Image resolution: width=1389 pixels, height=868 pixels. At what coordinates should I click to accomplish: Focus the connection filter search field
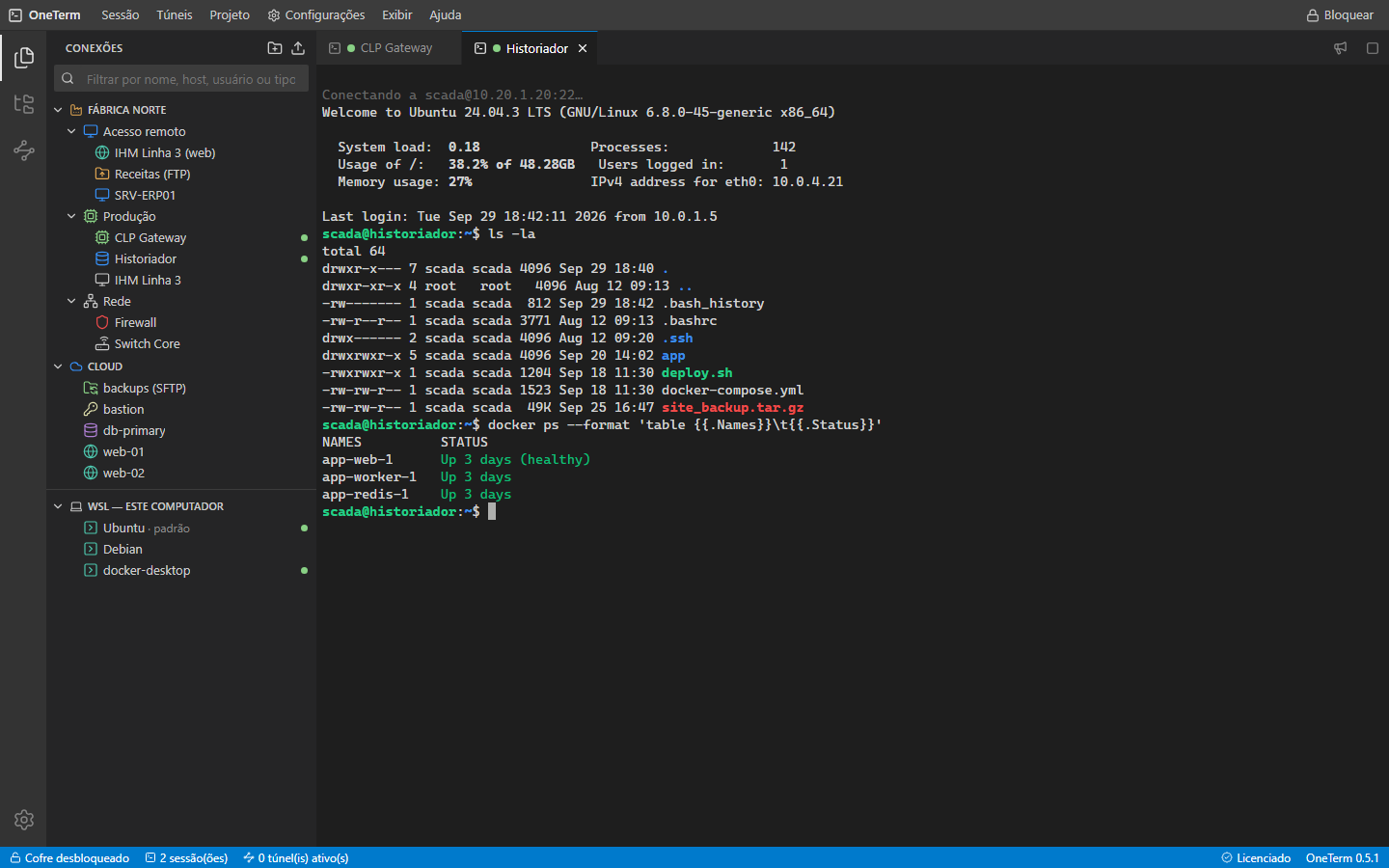[x=181, y=79]
